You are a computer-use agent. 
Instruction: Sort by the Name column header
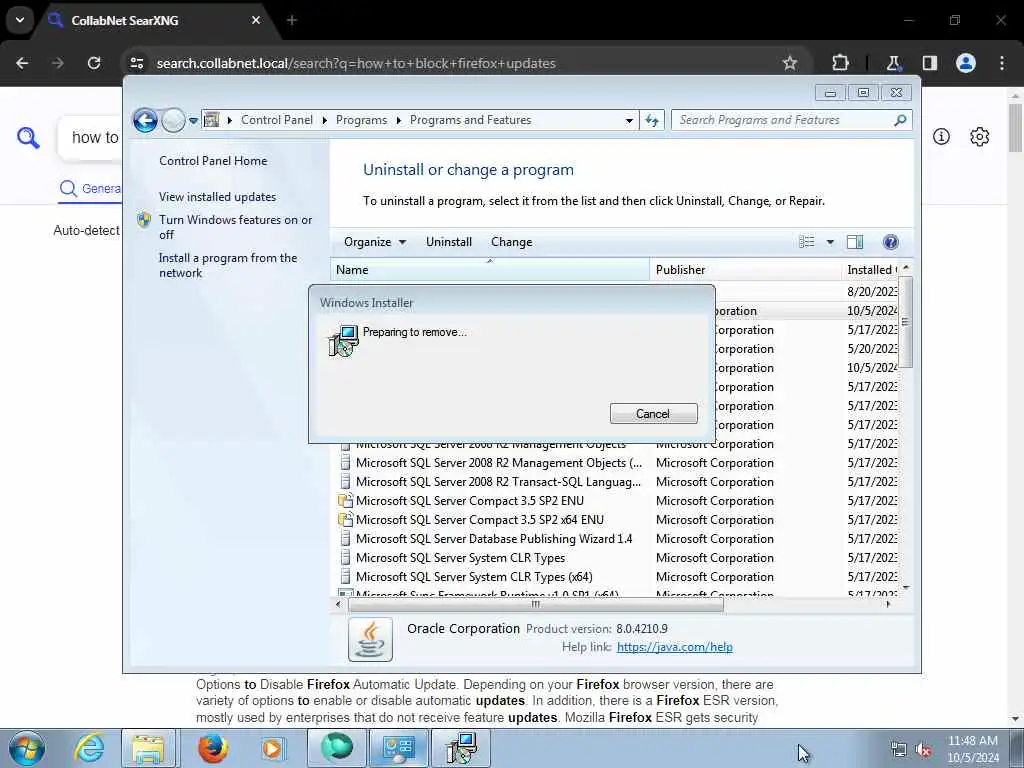[490, 270]
